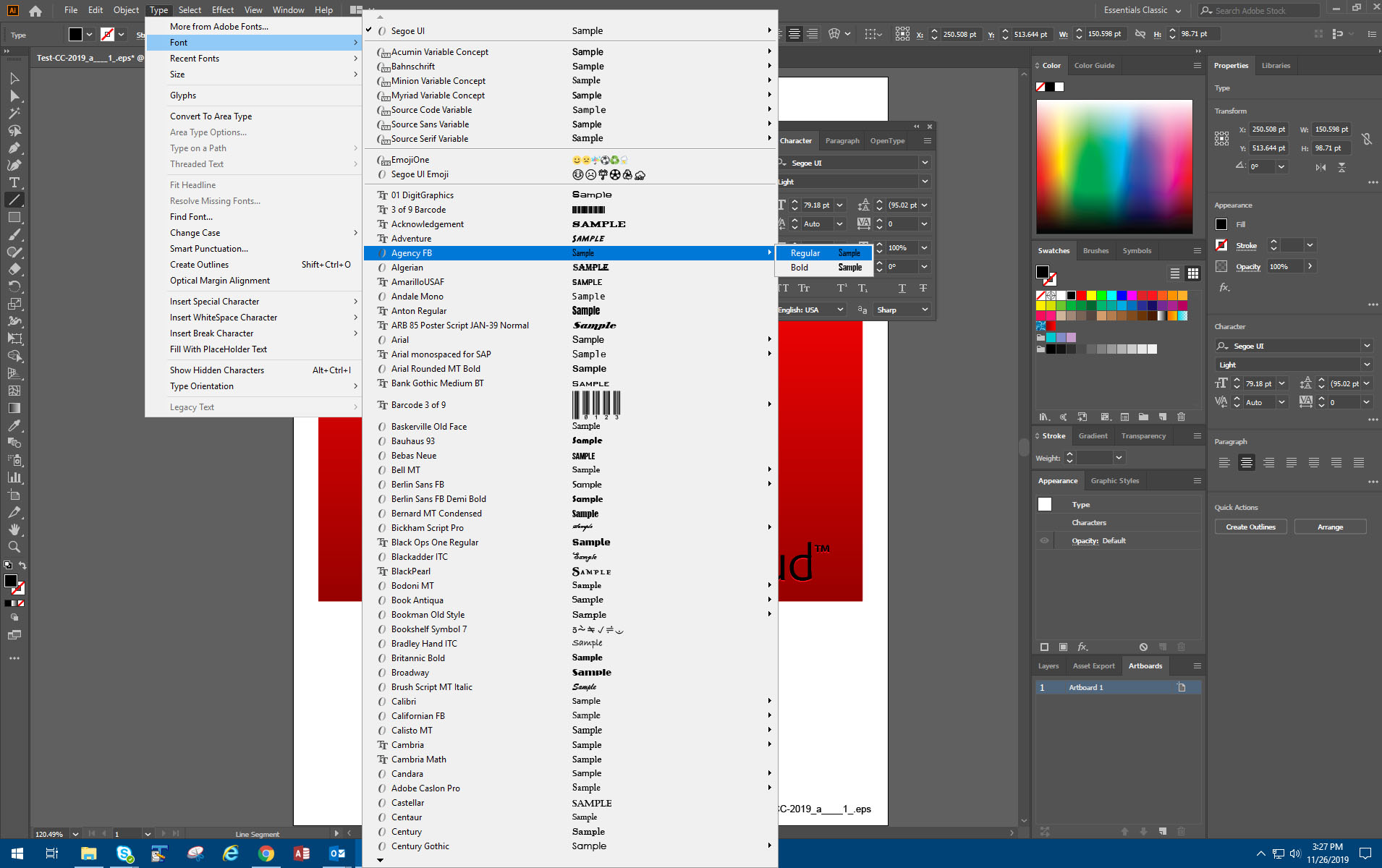Viewport: 1382px width, 868px height.
Task: Toggle swatch list view in Swatches panel
Action: [1174, 273]
